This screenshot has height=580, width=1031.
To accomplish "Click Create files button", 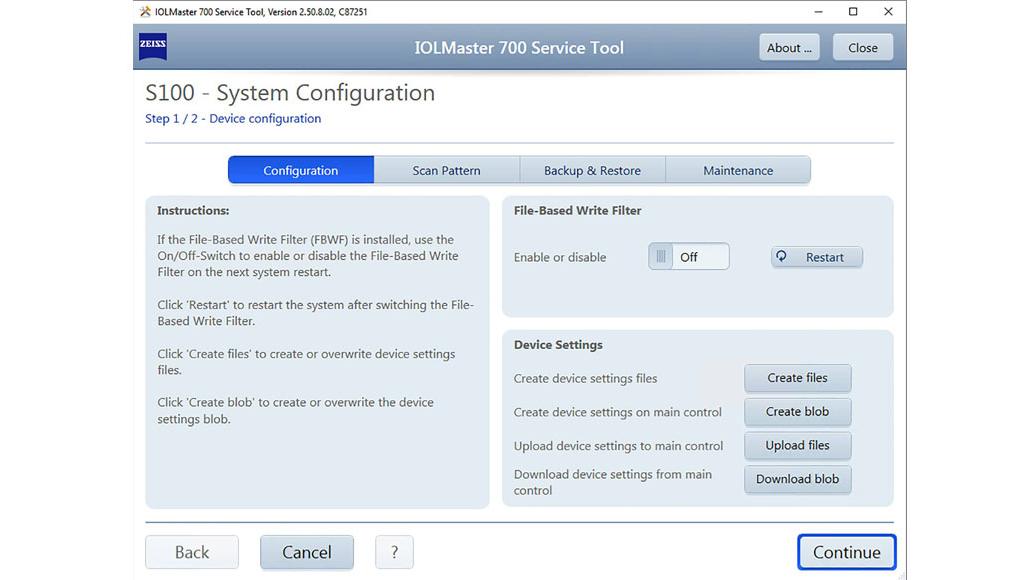I will click(798, 378).
